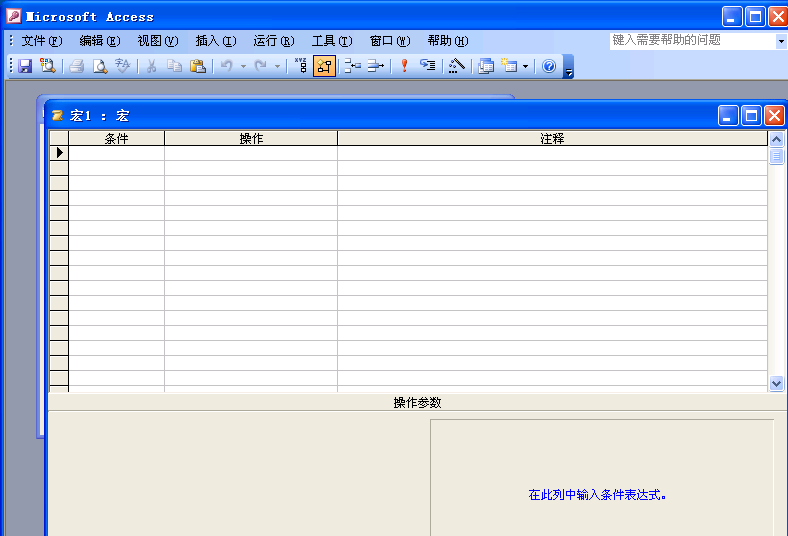
Task: Click the Delete Rows toolbar icon
Action: (375, 66)
